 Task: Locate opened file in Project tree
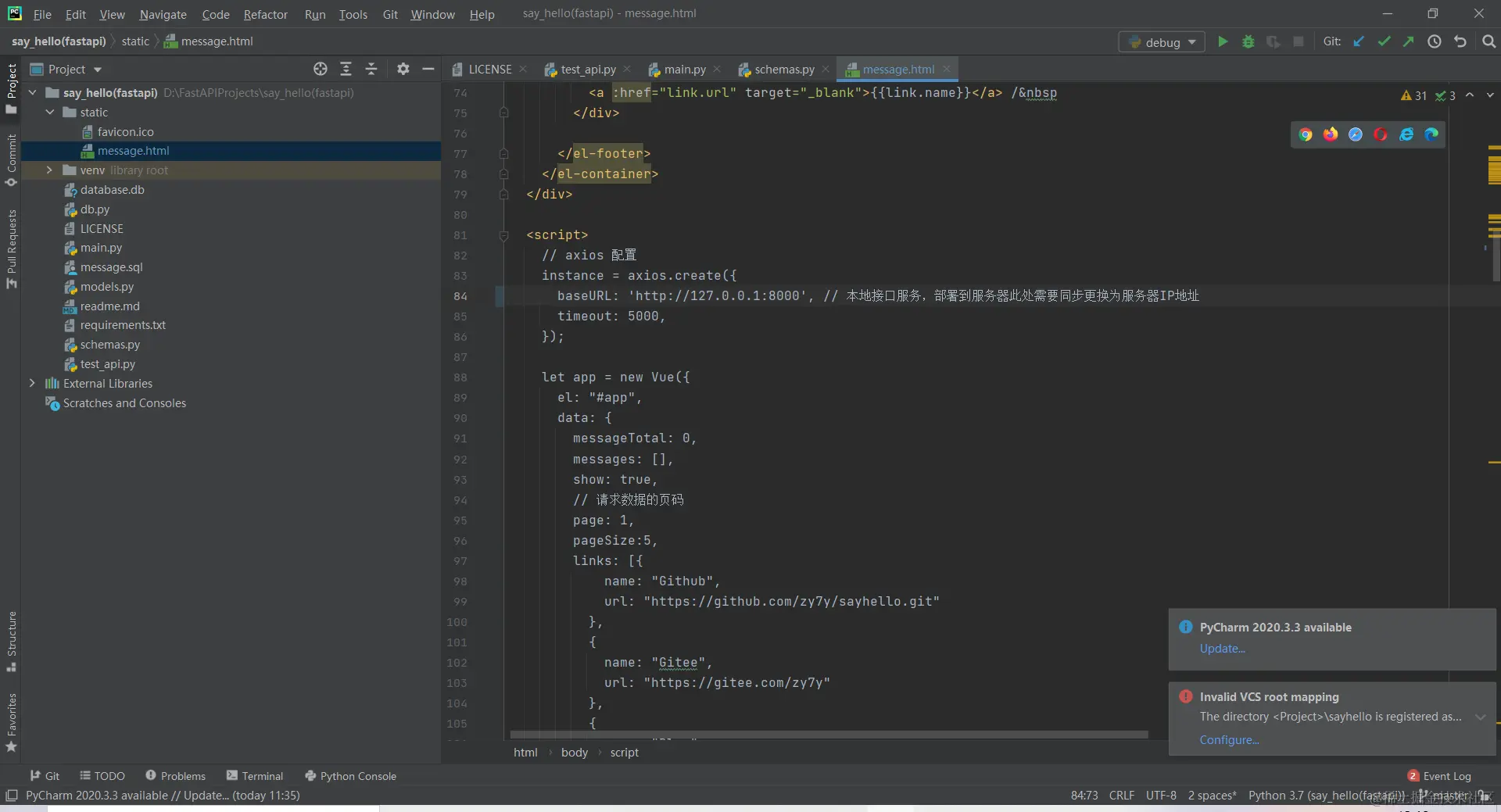321,69
